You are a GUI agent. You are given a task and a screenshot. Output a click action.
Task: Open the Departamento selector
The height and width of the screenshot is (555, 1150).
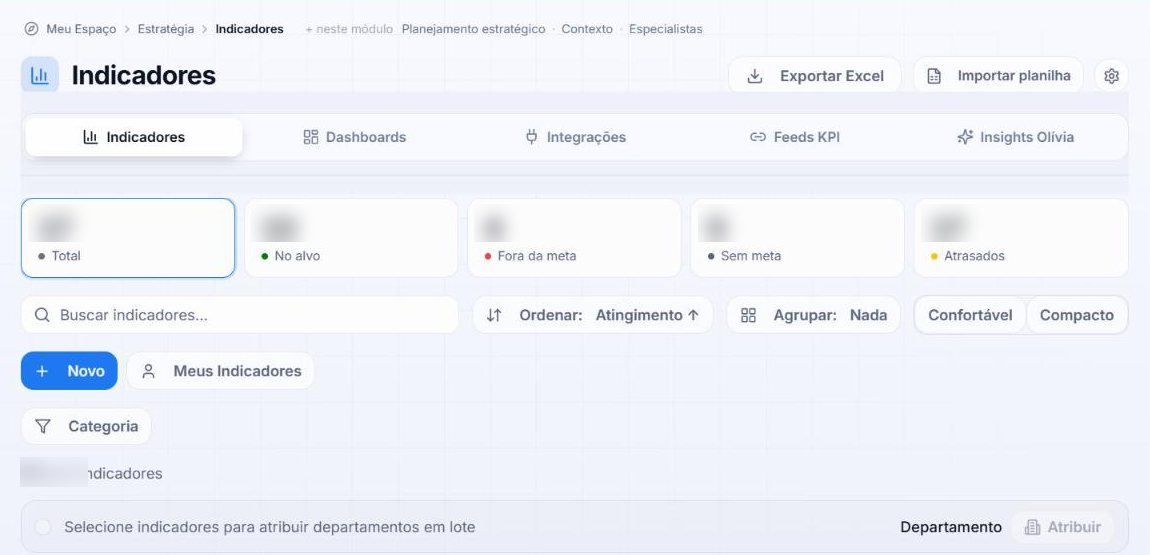[951, 527]
